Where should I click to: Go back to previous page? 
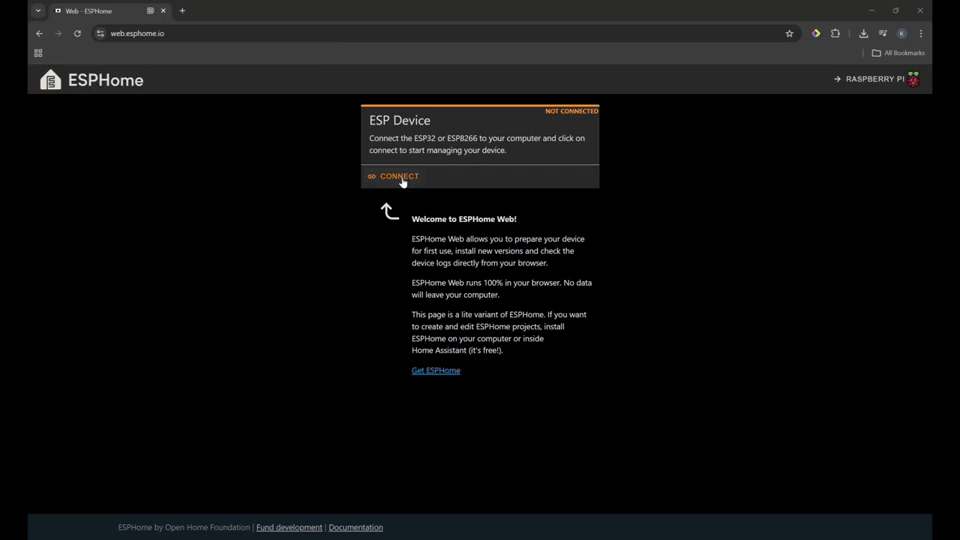39,34
